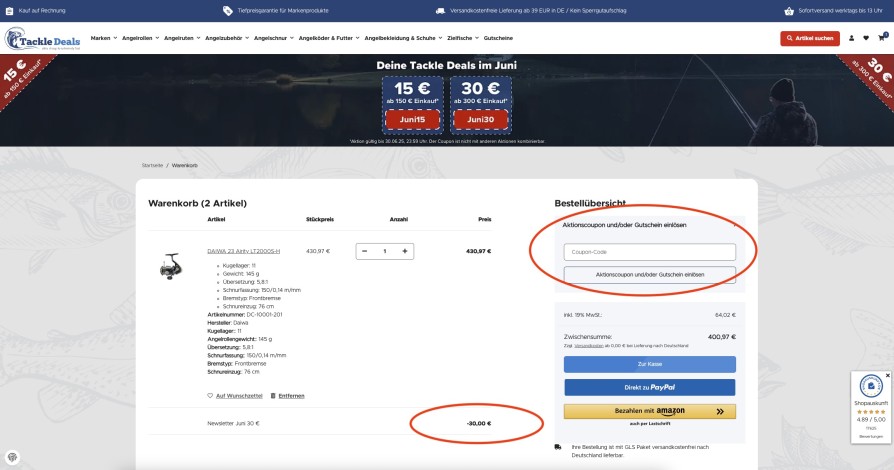Open the shopping cart icon in header
The height and width of the screenshot is (470, 894).
coord(882,38)
